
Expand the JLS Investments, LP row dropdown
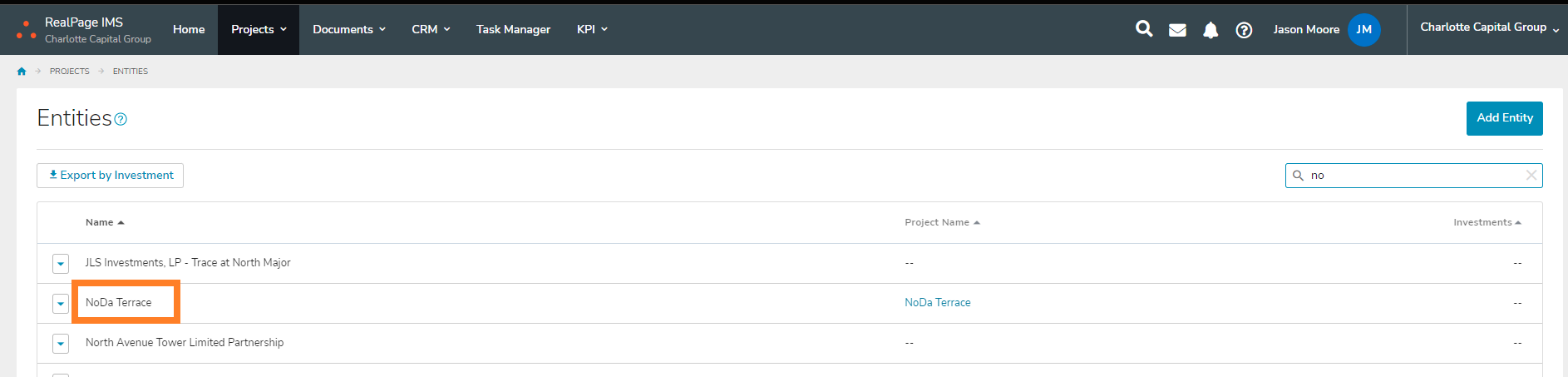(61, 264)
